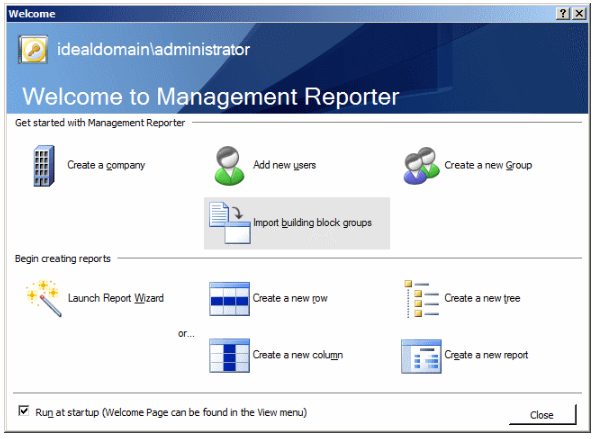Click the Create a new row icon
Screen dimensions: 597x439
[229, 299]
